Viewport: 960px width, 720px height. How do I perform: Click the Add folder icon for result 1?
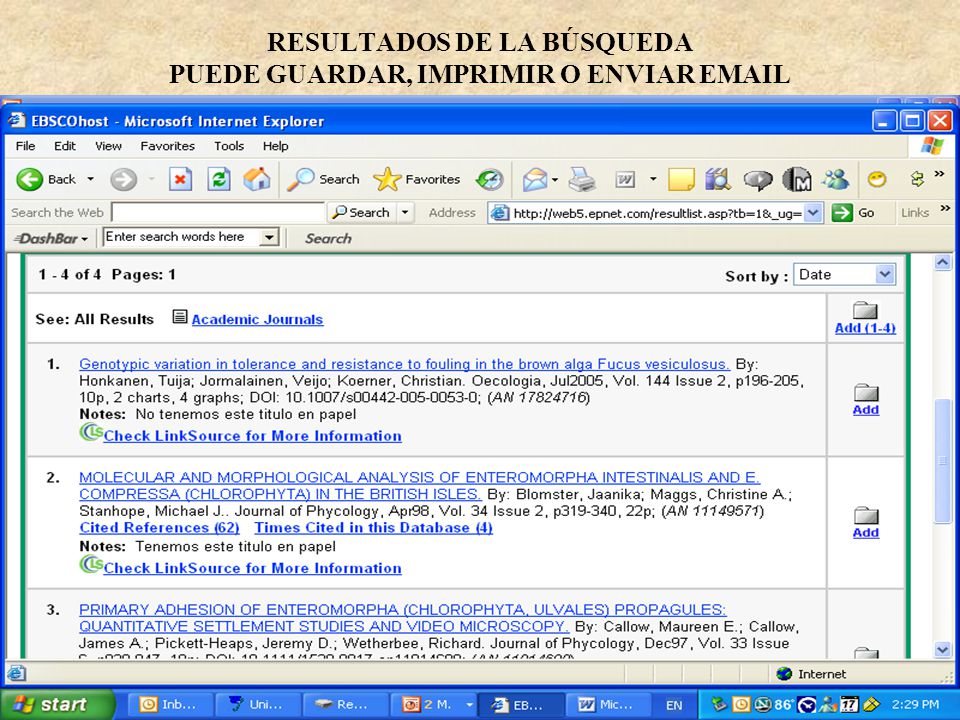pyautogui.click(x=866, y=392)
